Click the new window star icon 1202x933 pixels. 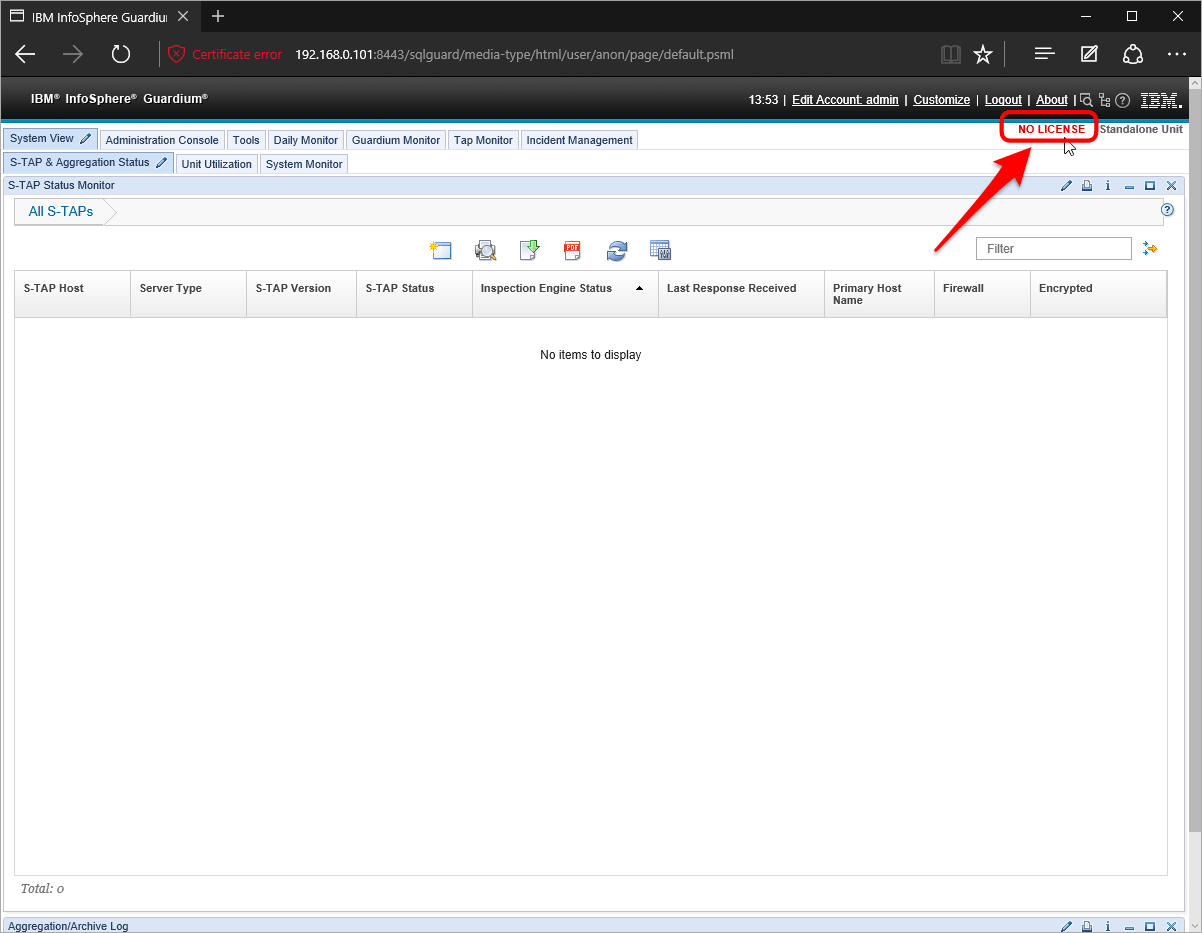coord(441,251)
